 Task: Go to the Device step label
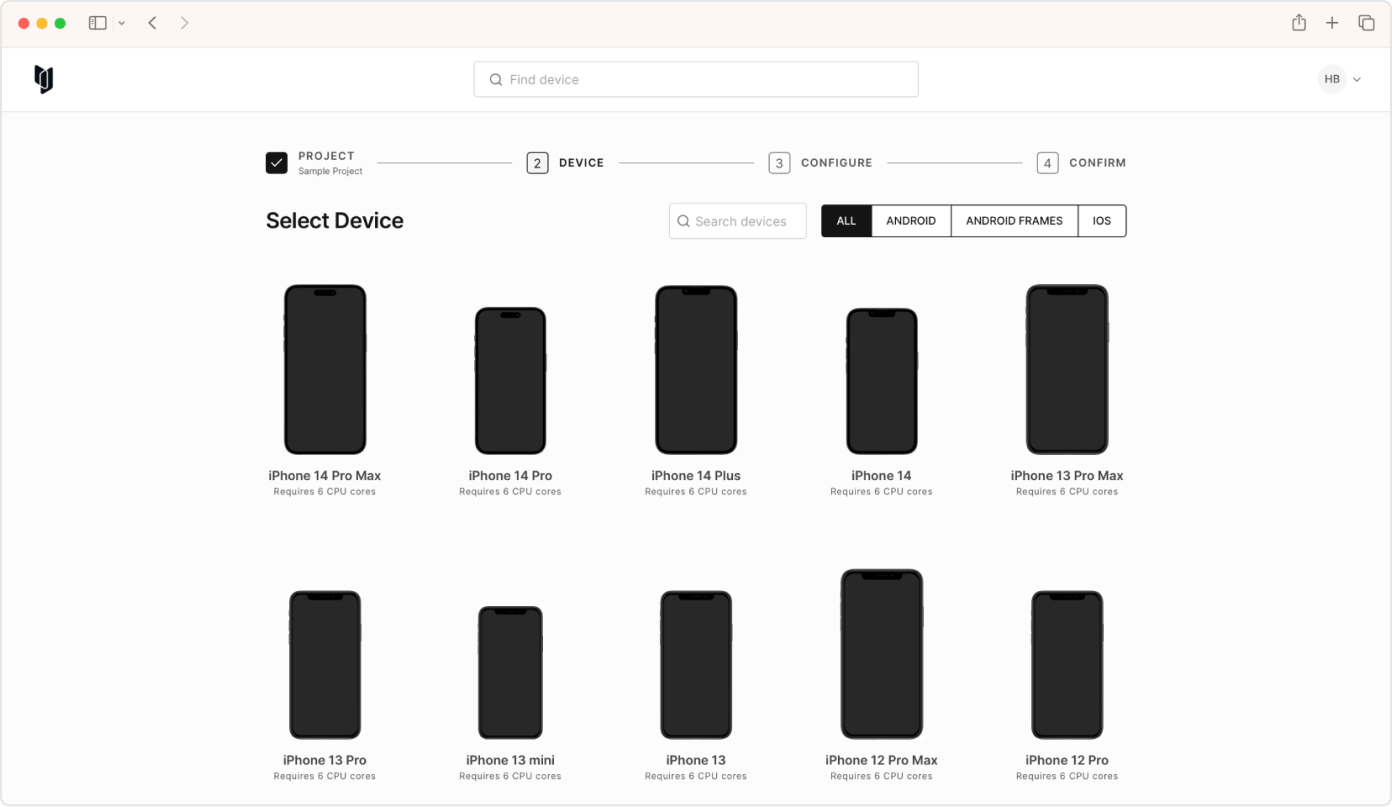[x=581, y=163]
